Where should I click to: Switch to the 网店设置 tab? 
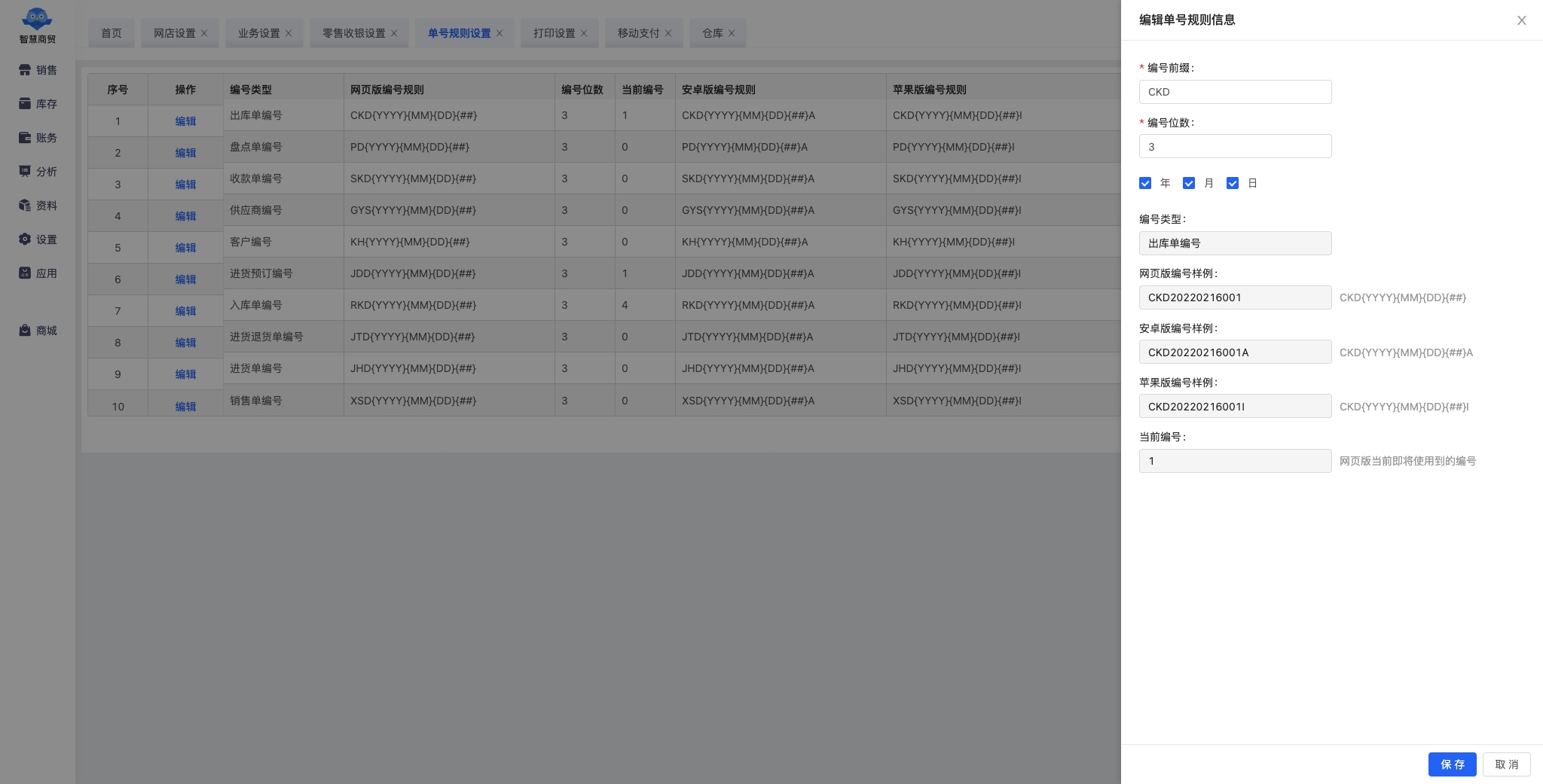pyautogui.click(x=174, y=33)
